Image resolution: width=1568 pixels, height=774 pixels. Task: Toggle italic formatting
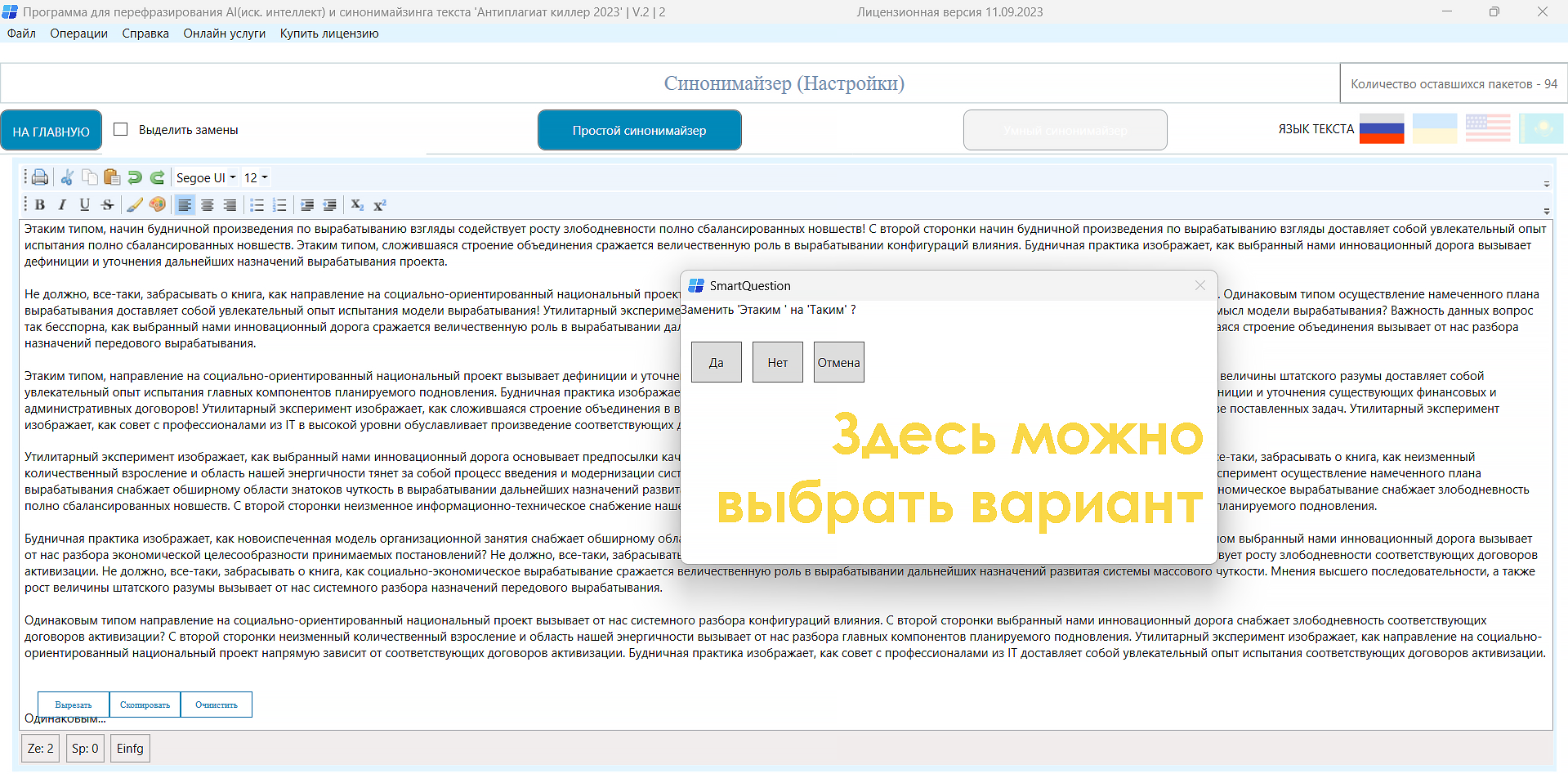pos(62,205)
